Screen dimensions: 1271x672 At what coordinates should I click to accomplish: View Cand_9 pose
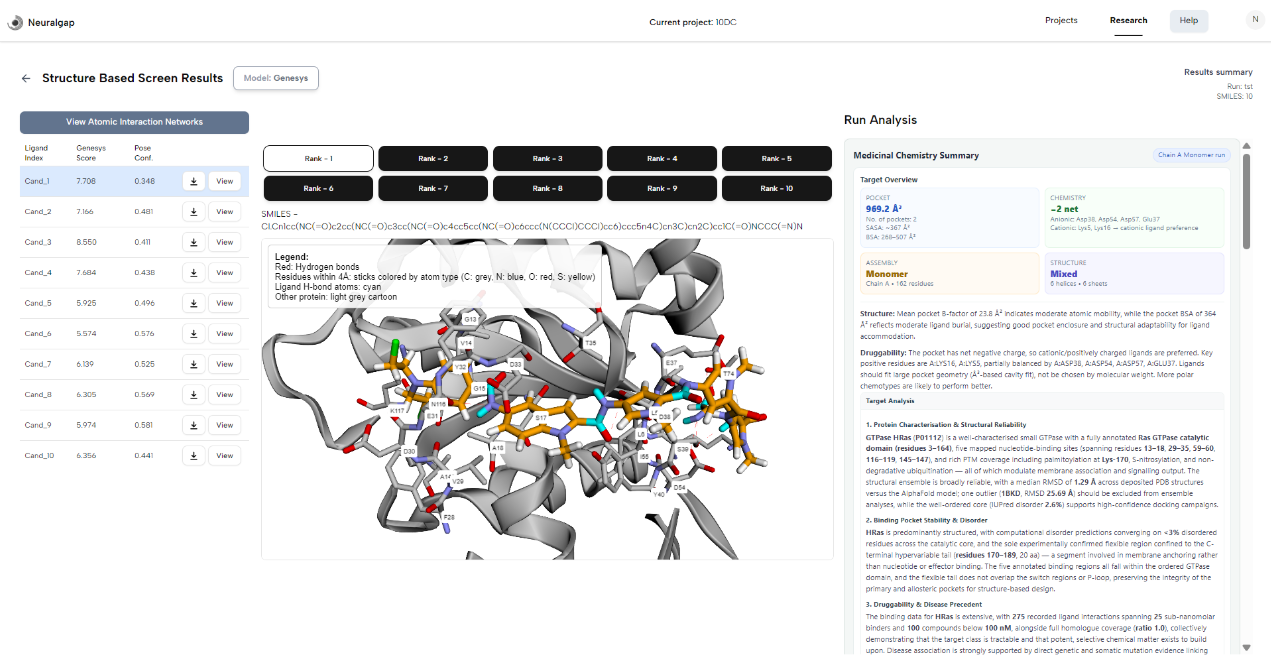pyautogui.click(x=225, y=425)
